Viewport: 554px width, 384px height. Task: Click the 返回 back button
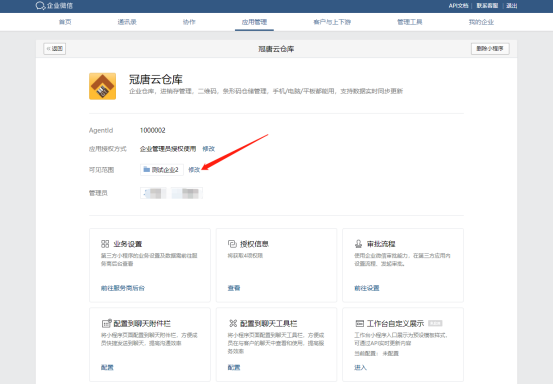pyautogui.click(x=55, y=48)
